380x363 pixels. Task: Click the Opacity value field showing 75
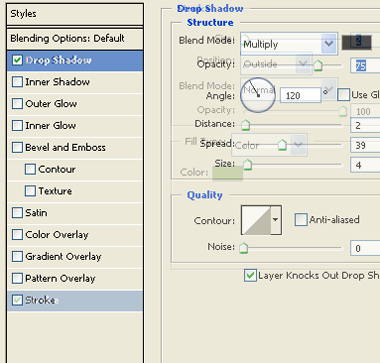click(365, 66)
